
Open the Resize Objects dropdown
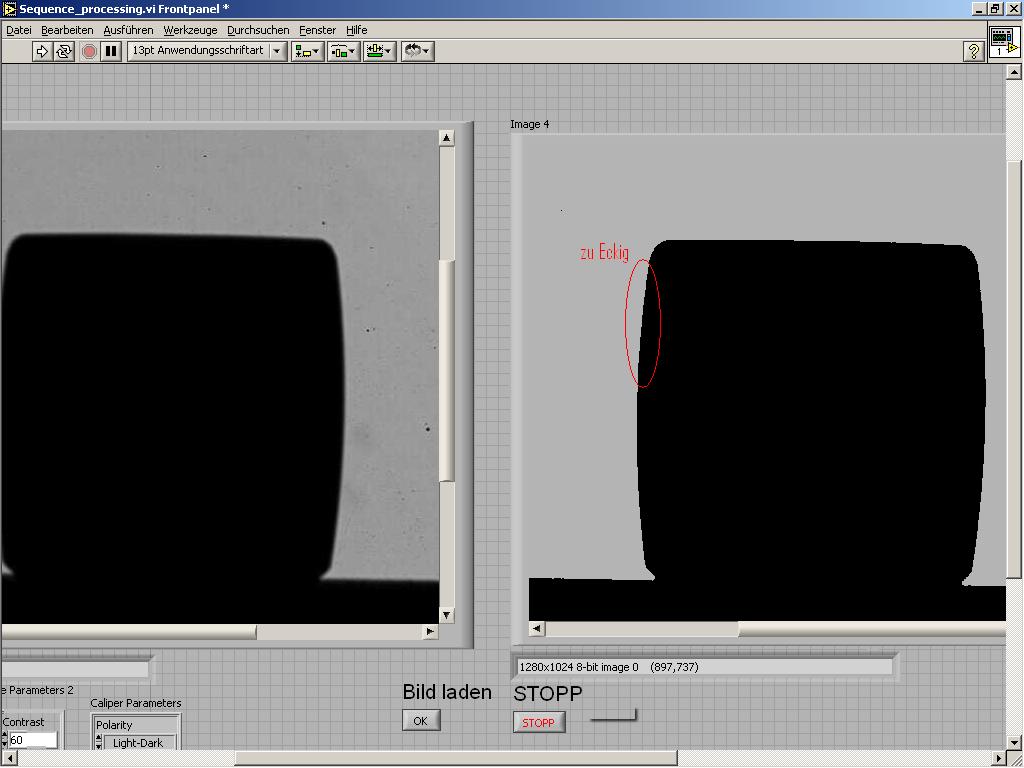point(379,51)
